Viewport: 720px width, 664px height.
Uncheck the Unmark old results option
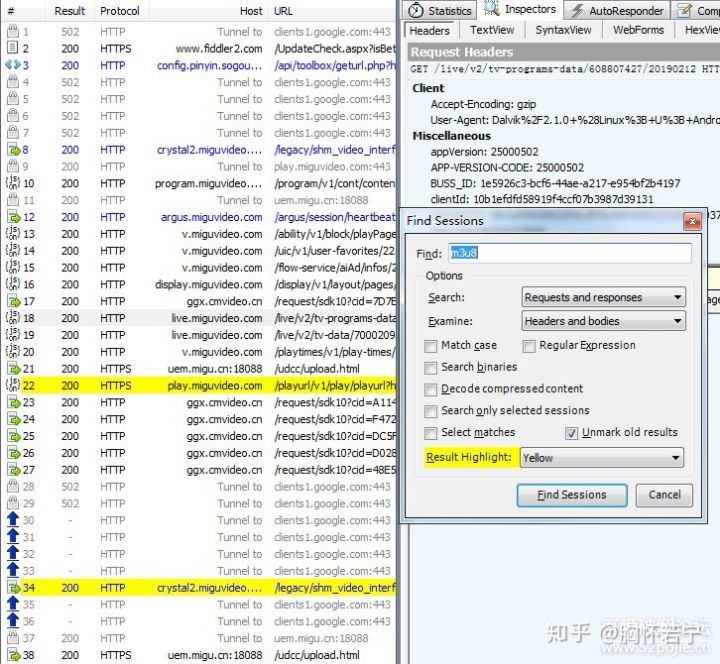571,433
